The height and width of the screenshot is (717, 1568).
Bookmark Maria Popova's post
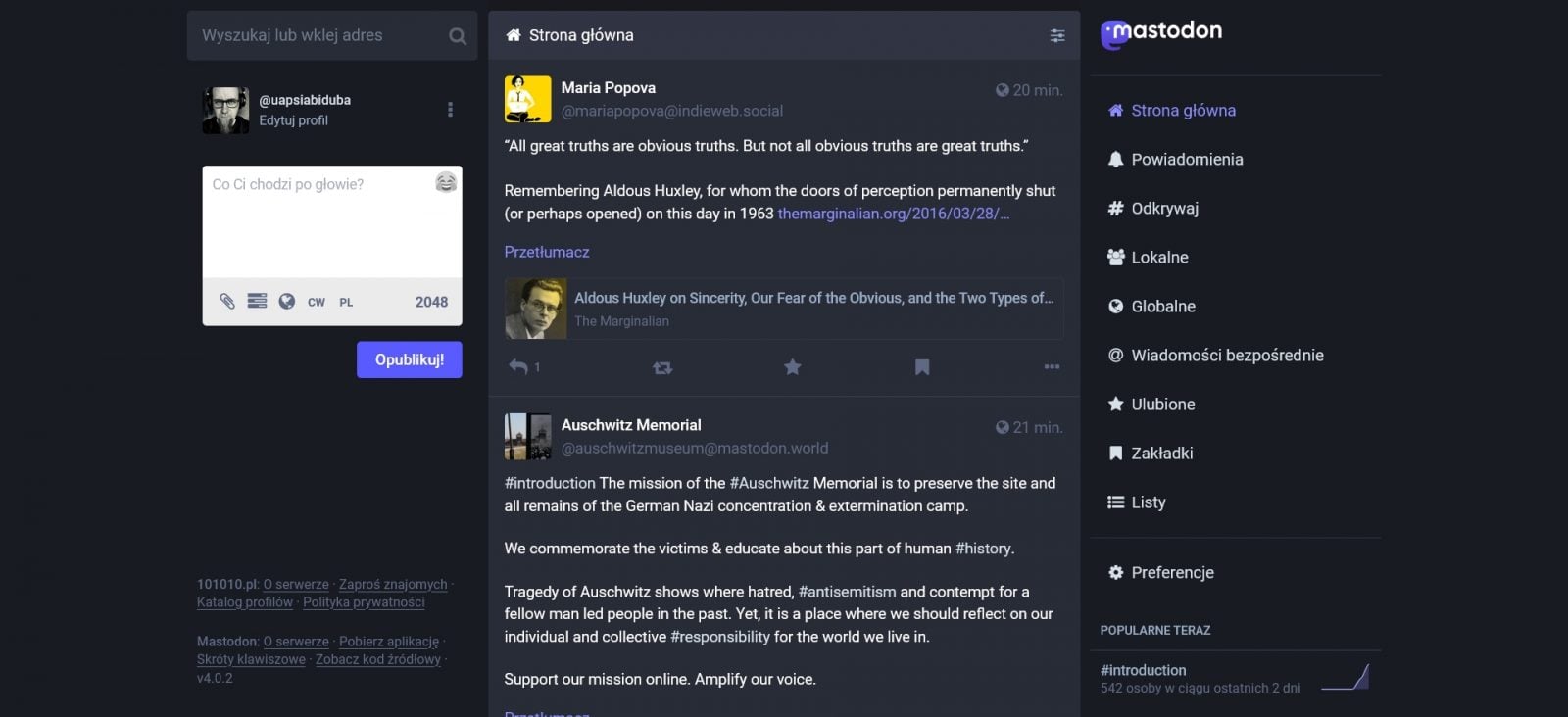pyautogui.click(x=922, y=366)
